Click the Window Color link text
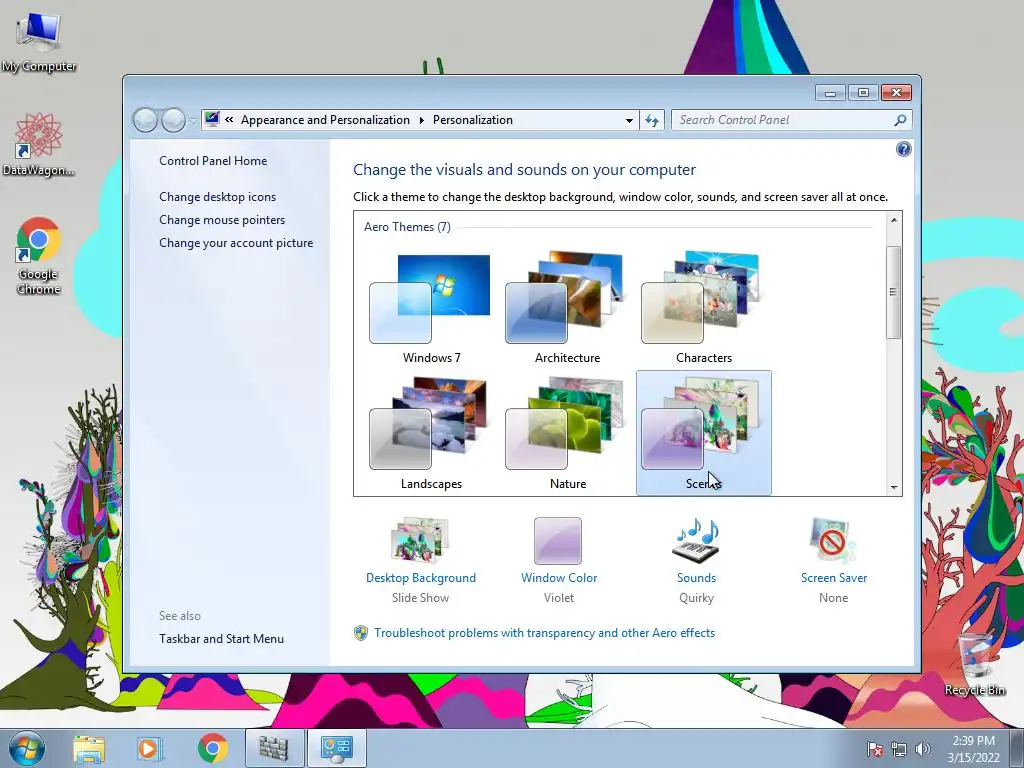The height and width of the screenshot is (768, 1024). coord(559,578)
